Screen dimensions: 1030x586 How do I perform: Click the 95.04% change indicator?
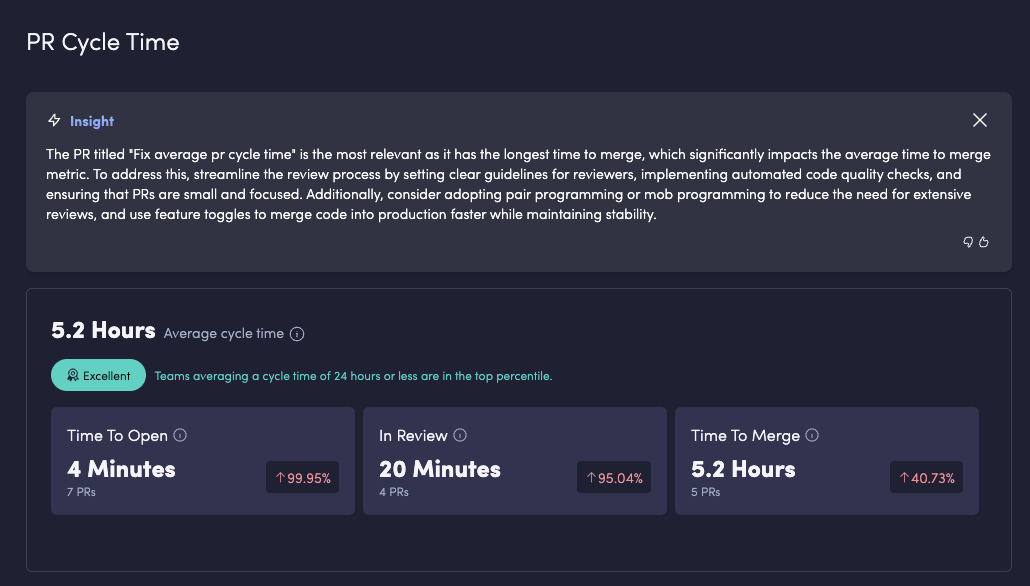614,478
